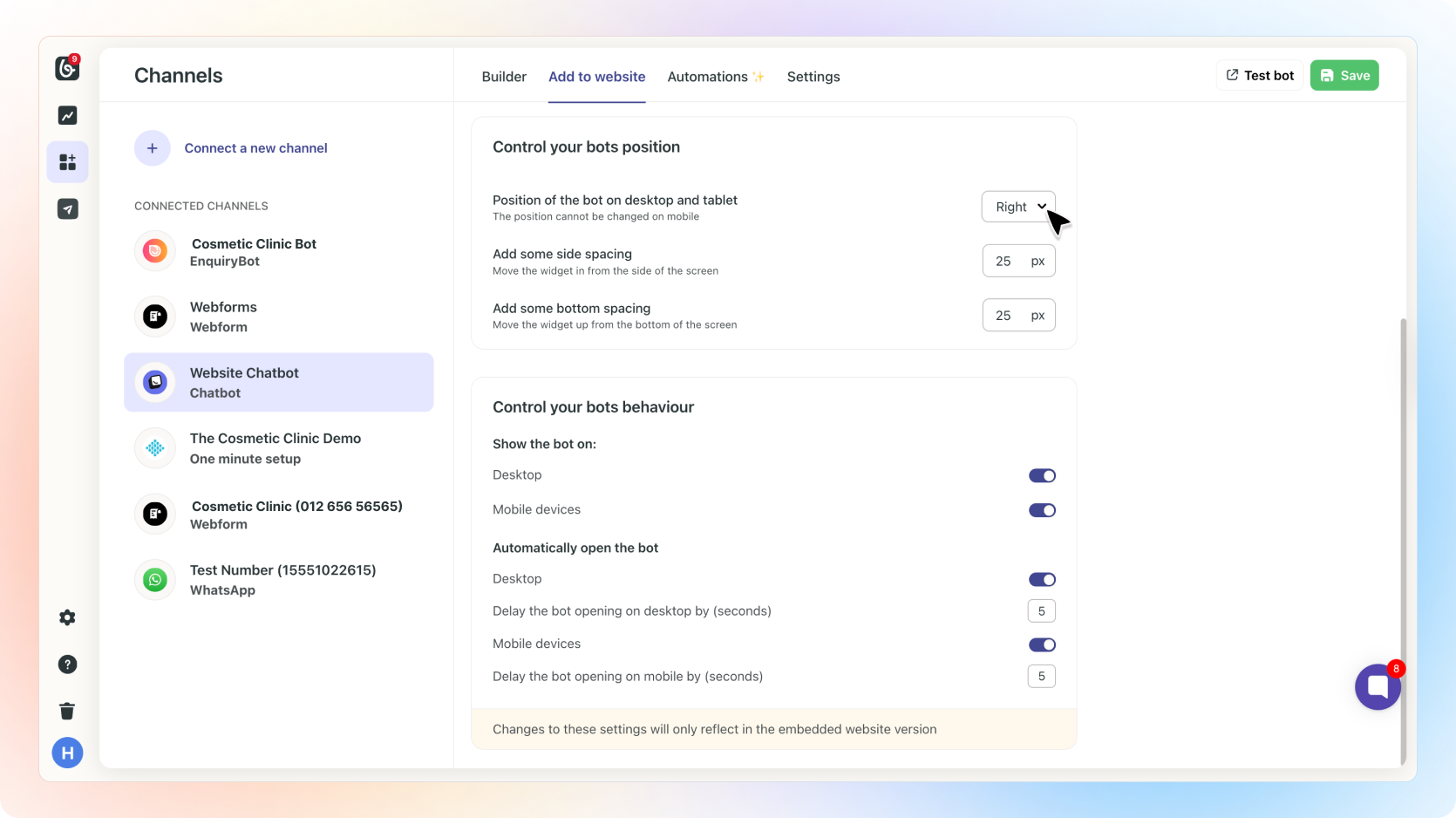Click the Website Chatbot channel icon
1456x818 pixels.
[x=155, y=382]
